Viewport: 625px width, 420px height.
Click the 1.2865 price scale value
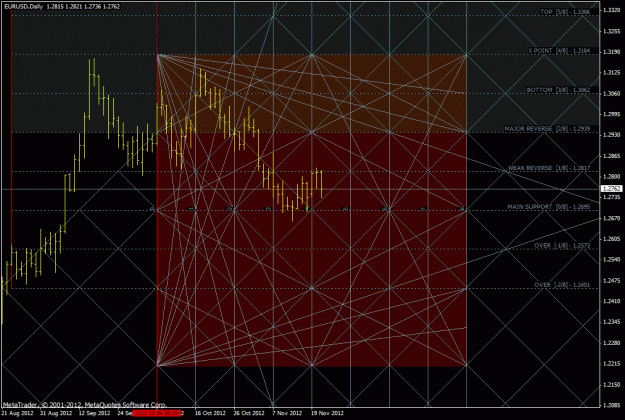[611, 156]
